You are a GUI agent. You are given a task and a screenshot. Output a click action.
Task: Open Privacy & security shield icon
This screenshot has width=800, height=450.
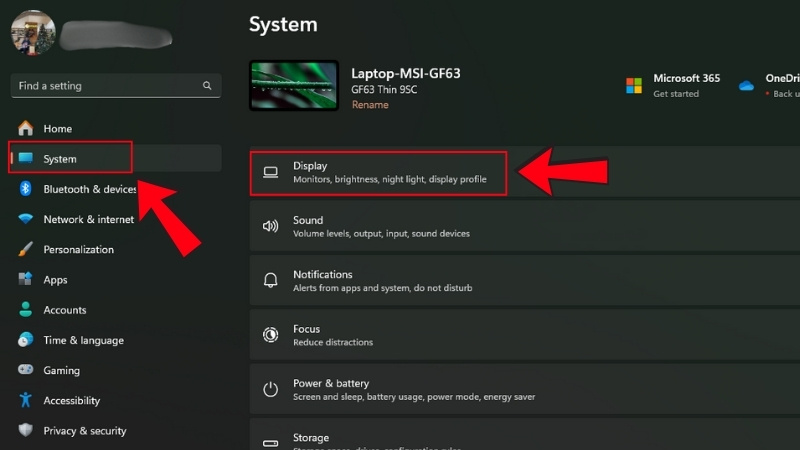25,431
